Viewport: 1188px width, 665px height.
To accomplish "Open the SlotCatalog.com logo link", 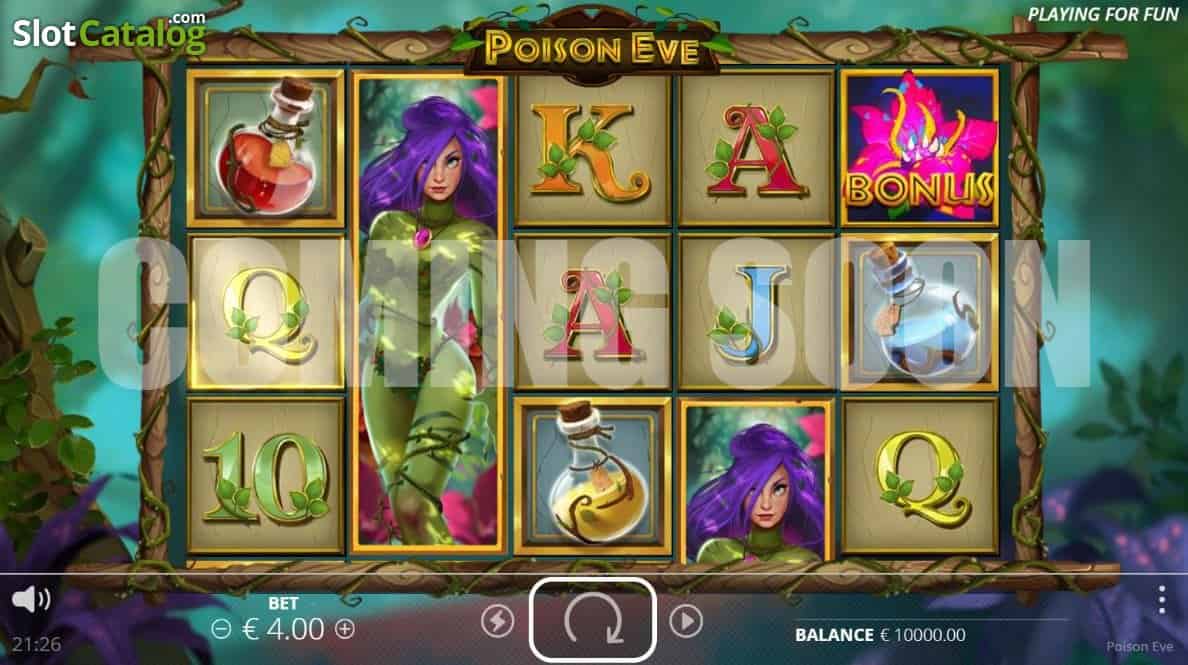I will click(109, 33).
